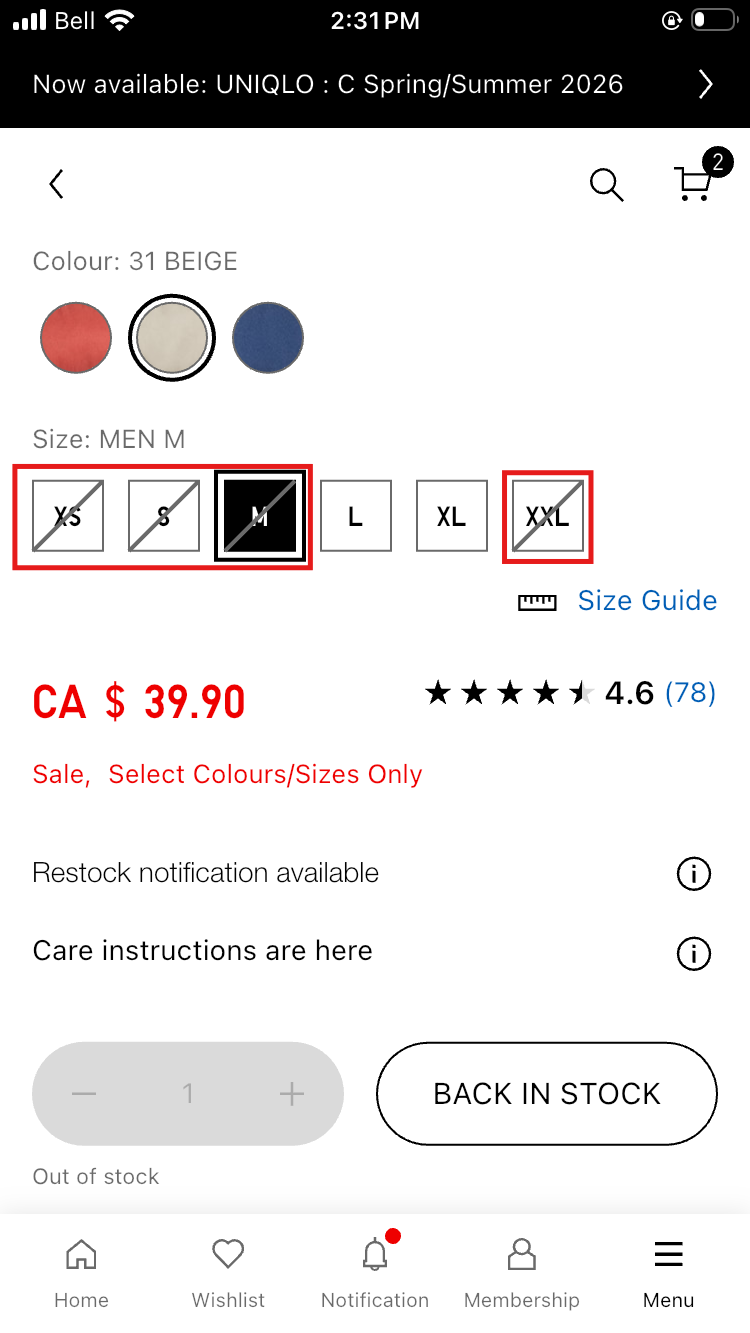The image size is (750, 1333).
Task: Open the search magnifier icon
Action: (606, 184)
